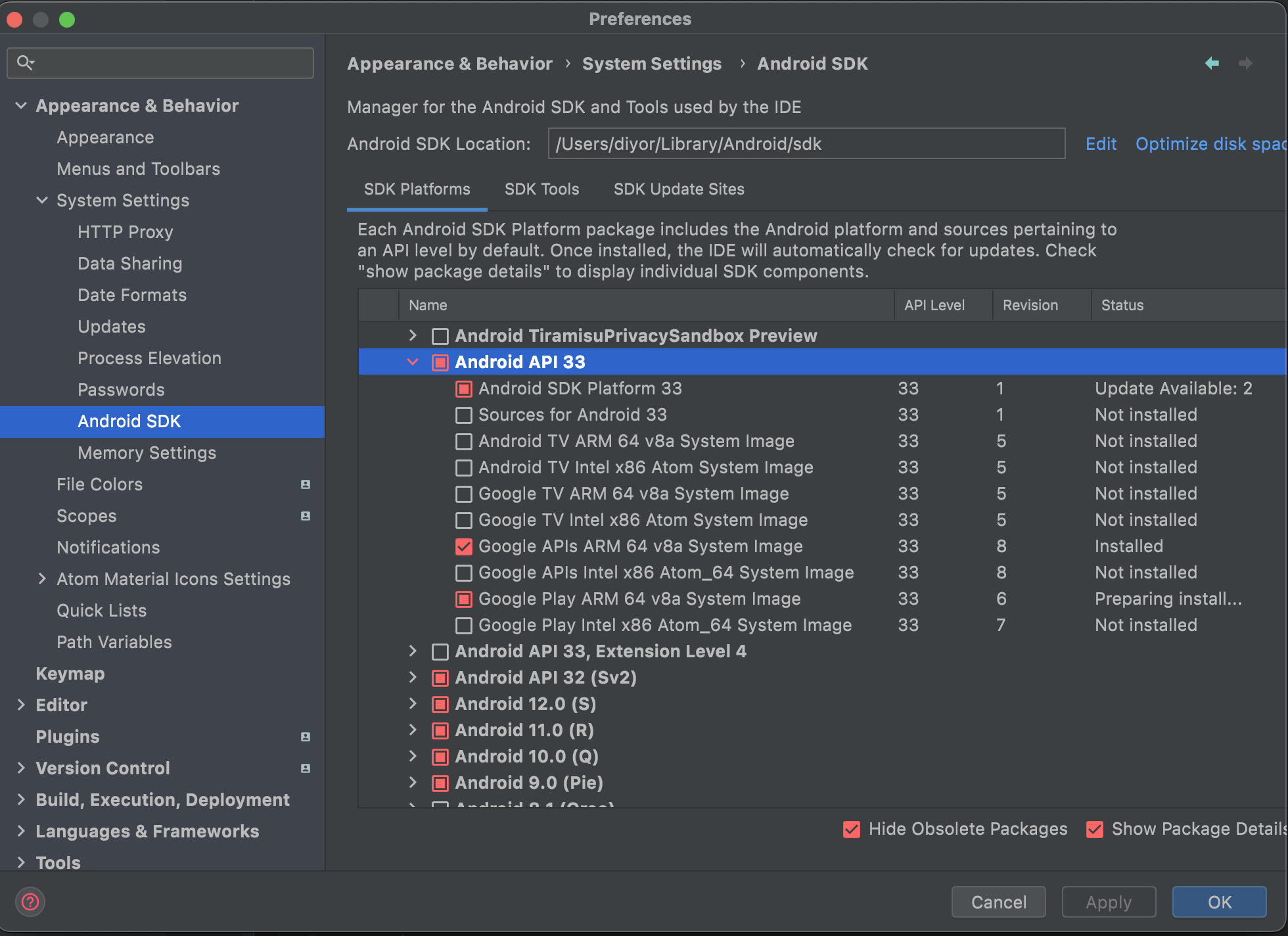Click the forward navigation arrow icon
Image resolution: width=1288 pixels, height=936 pixels.
pos(1245,63)
